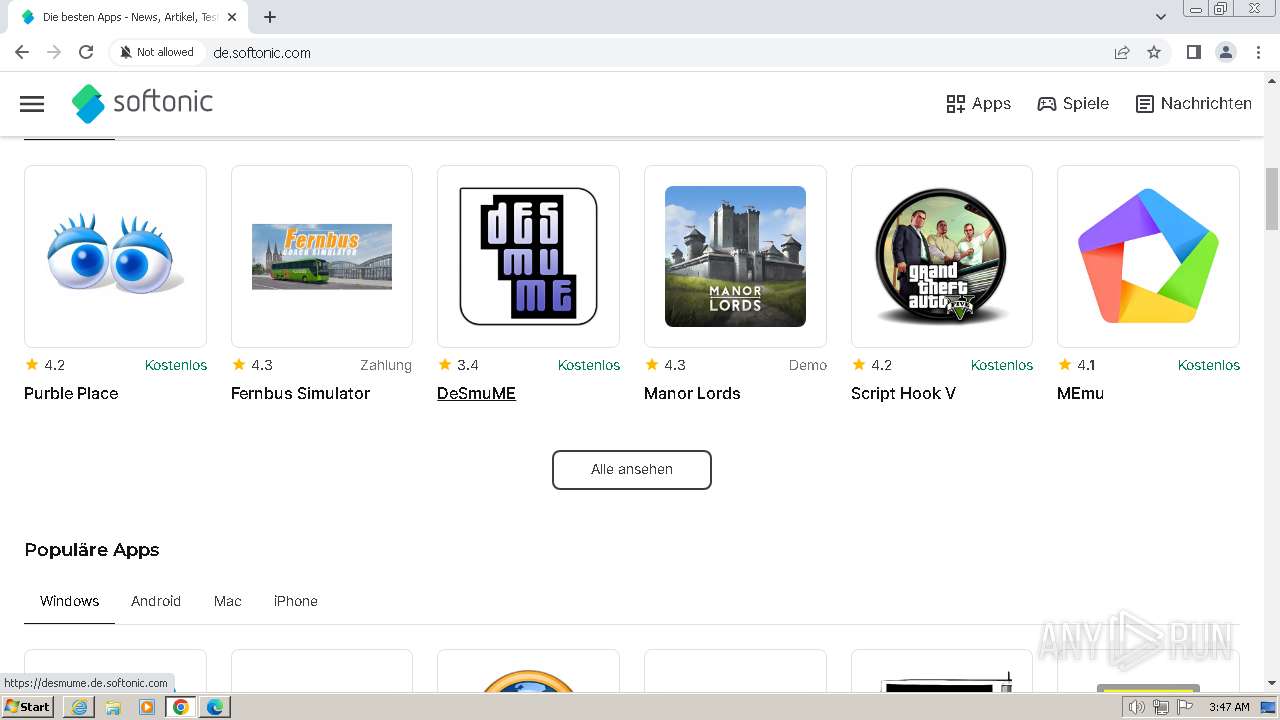The width and height of the screenshot is (1280, 720).
Task: Toggle the browser side panel
Action: click(x=1193, y=52)
